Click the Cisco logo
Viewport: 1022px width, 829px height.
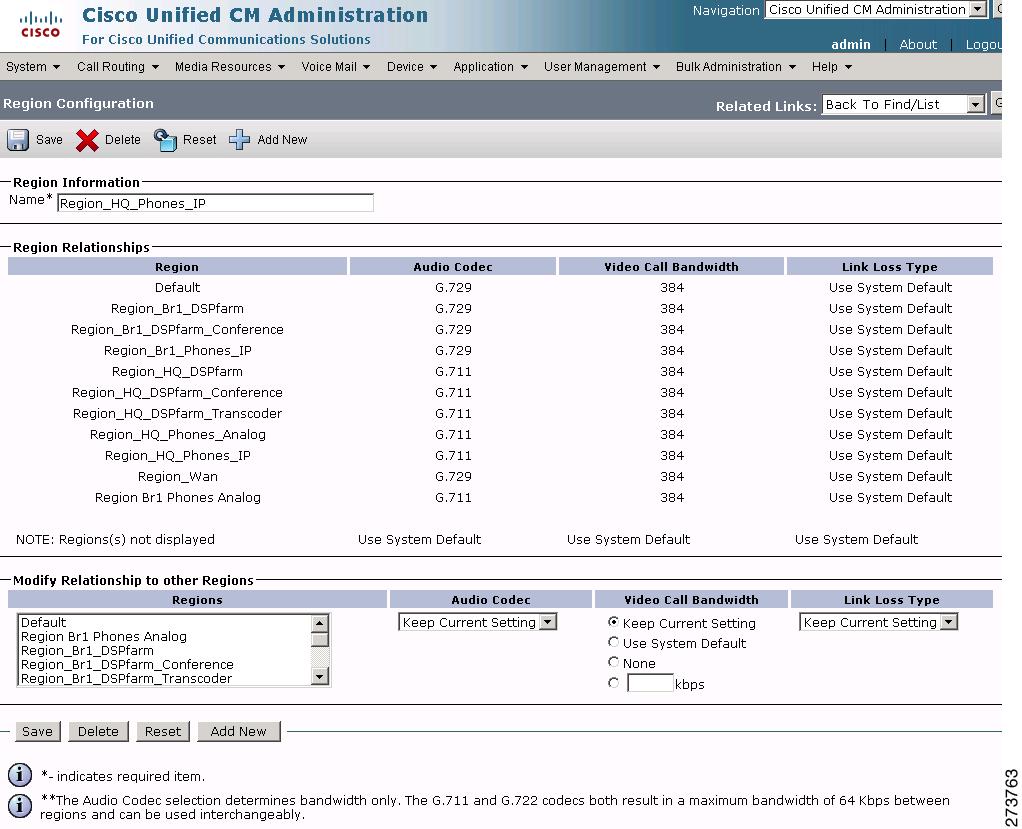[40, 25]
